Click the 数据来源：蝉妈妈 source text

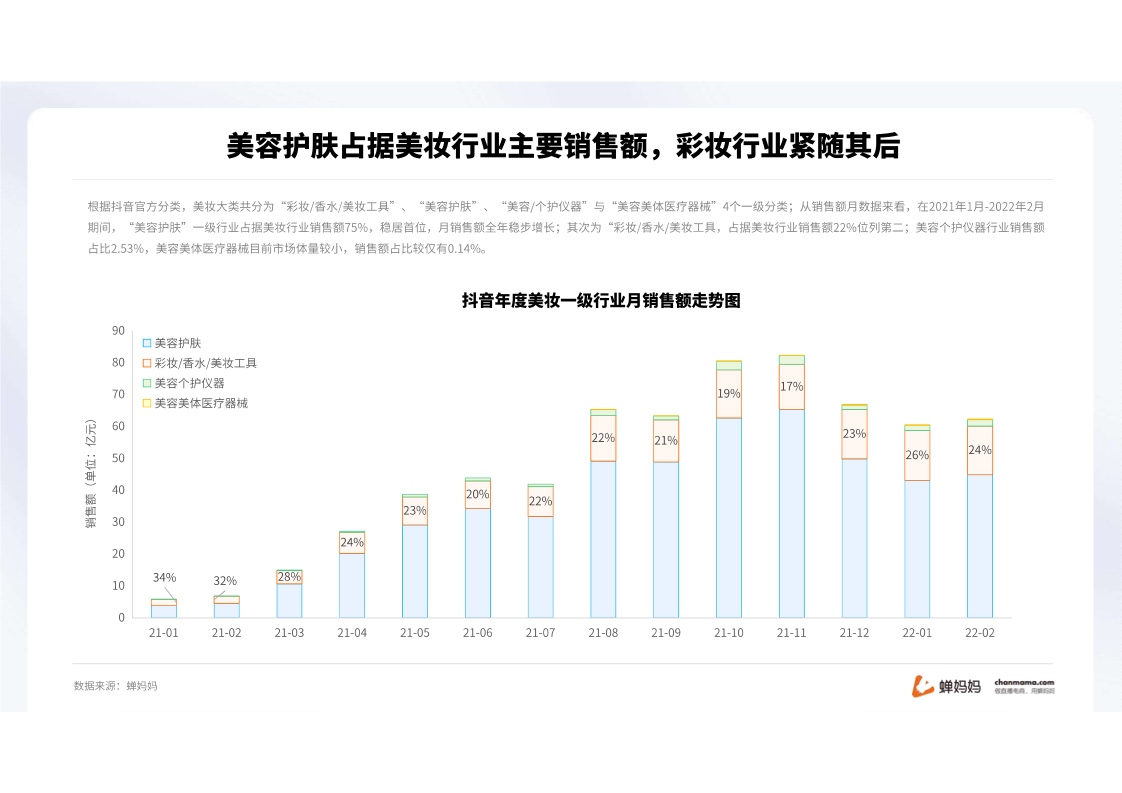[x=115, y=686]
